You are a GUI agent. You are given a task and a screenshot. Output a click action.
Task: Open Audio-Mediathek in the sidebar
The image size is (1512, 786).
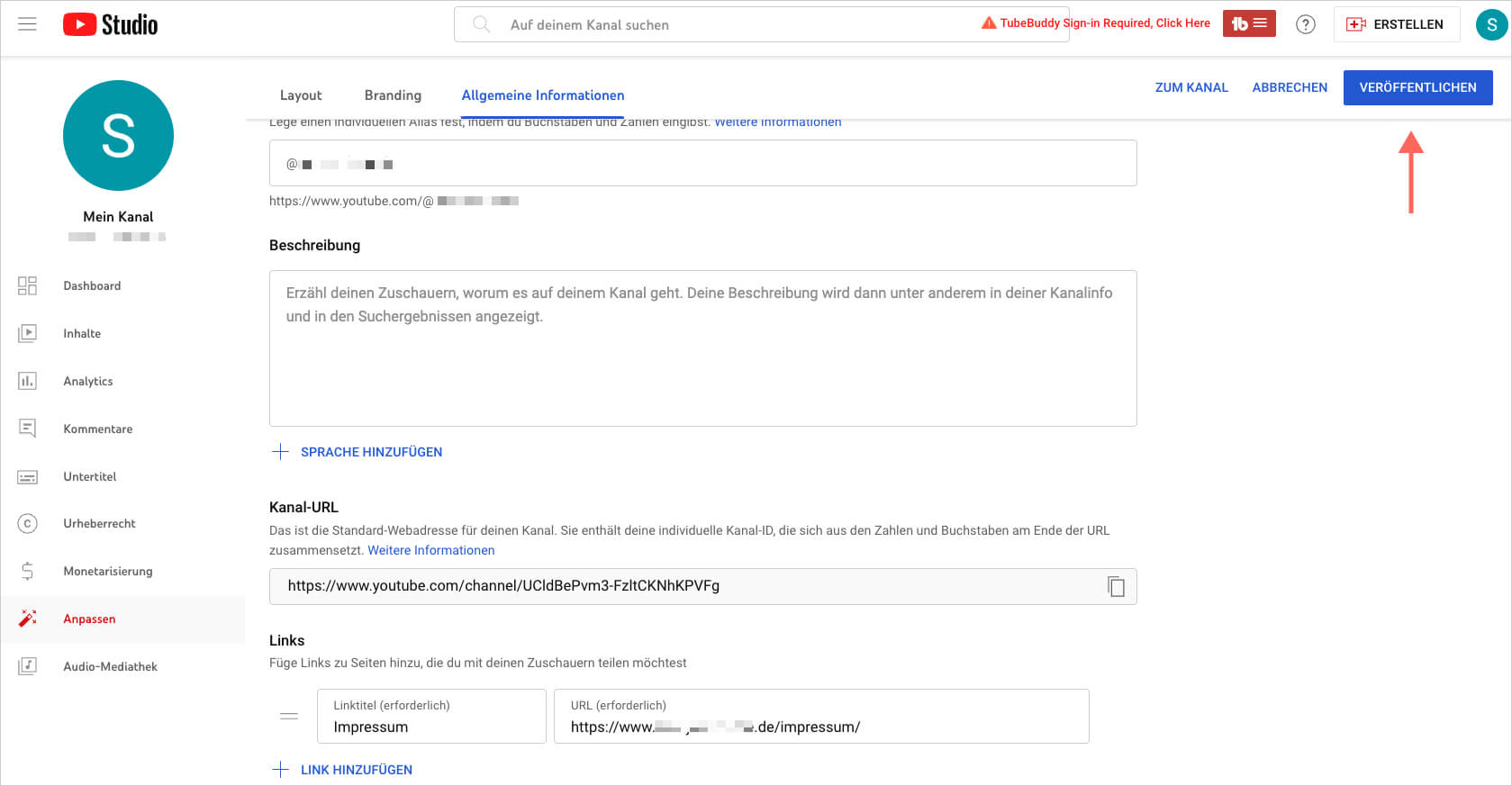[110, 666]
